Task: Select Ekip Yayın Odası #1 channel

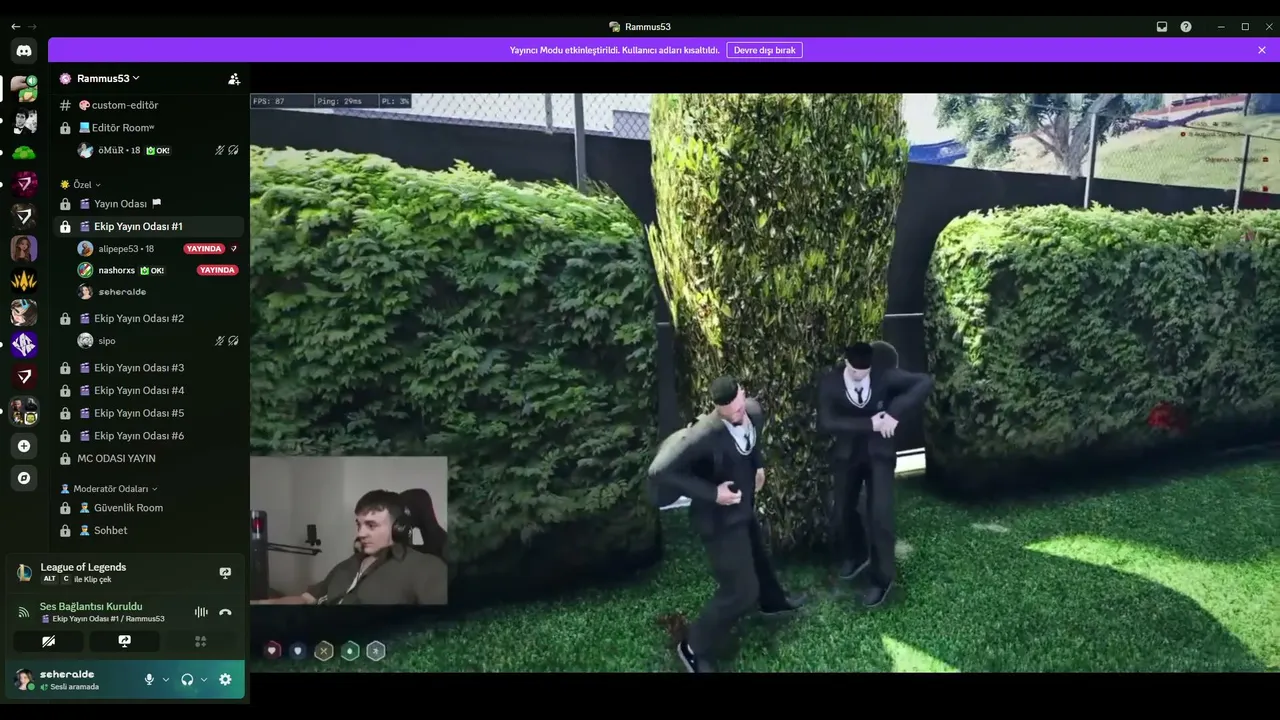Action: click(x=148, y=227)
